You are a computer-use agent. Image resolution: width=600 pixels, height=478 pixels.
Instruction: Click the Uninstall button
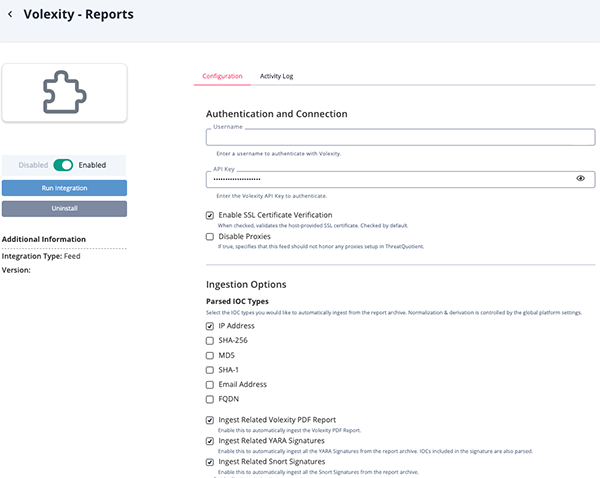pos(64,209)
